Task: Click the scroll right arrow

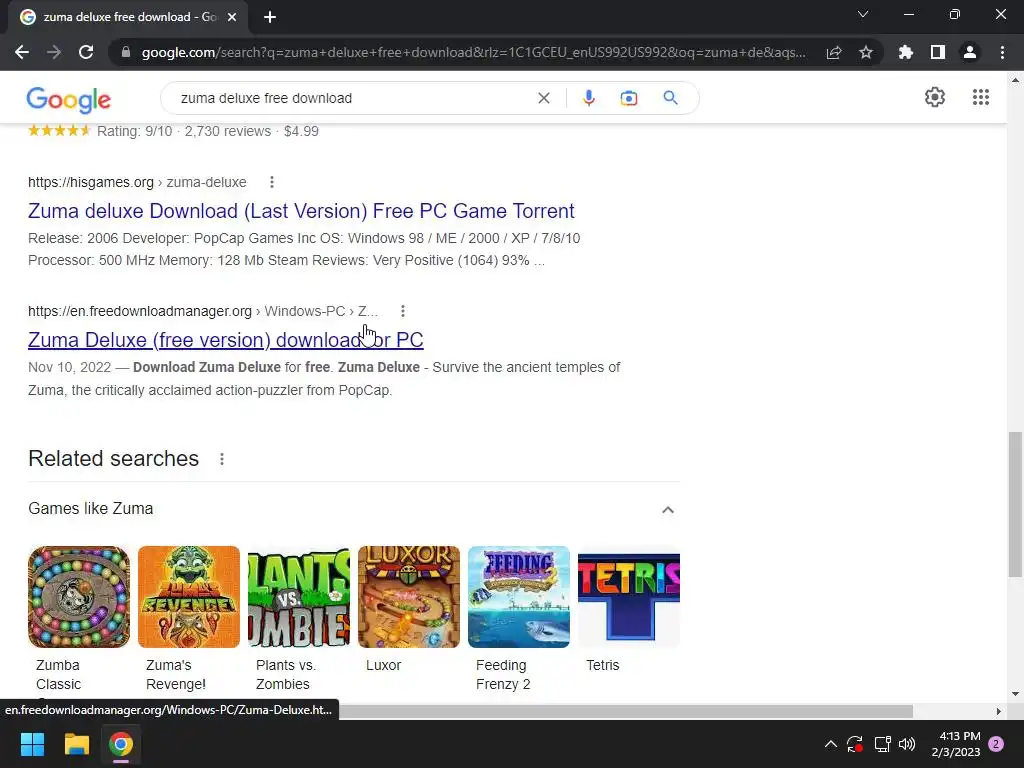Action: pos(998,711)
